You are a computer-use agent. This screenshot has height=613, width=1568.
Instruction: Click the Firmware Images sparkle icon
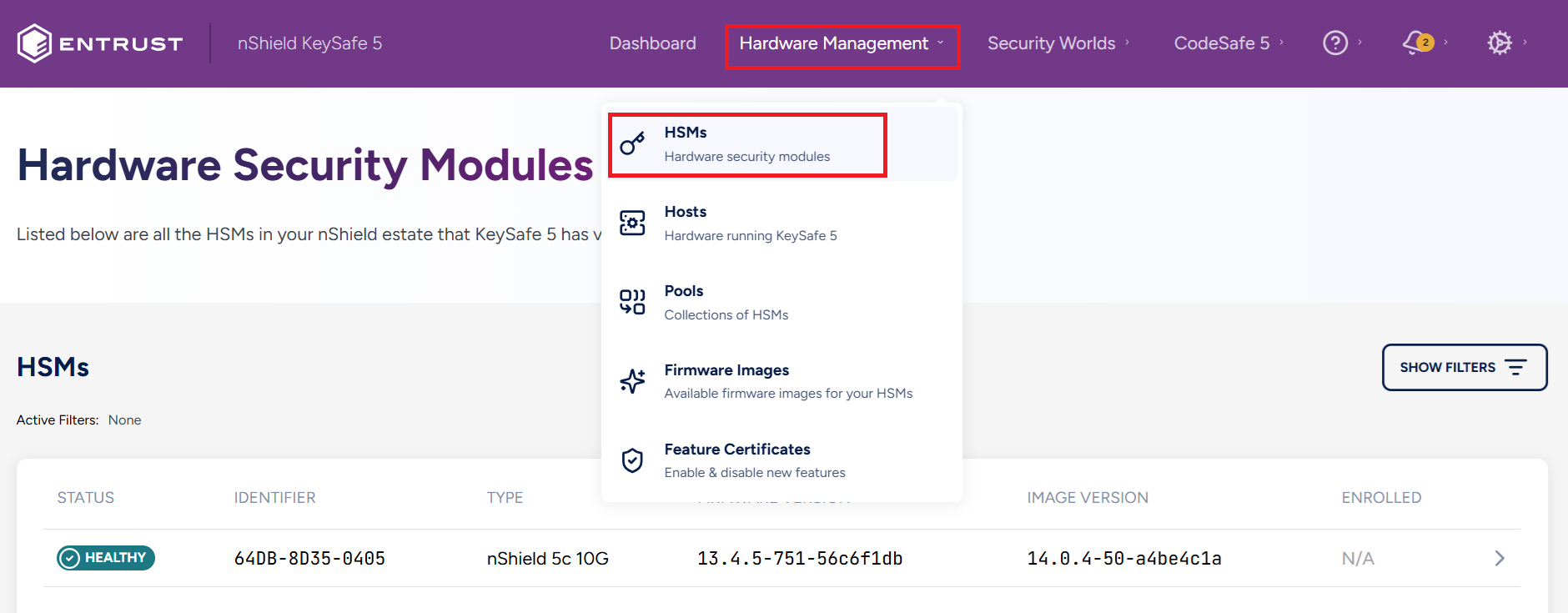tap(632, 381)
